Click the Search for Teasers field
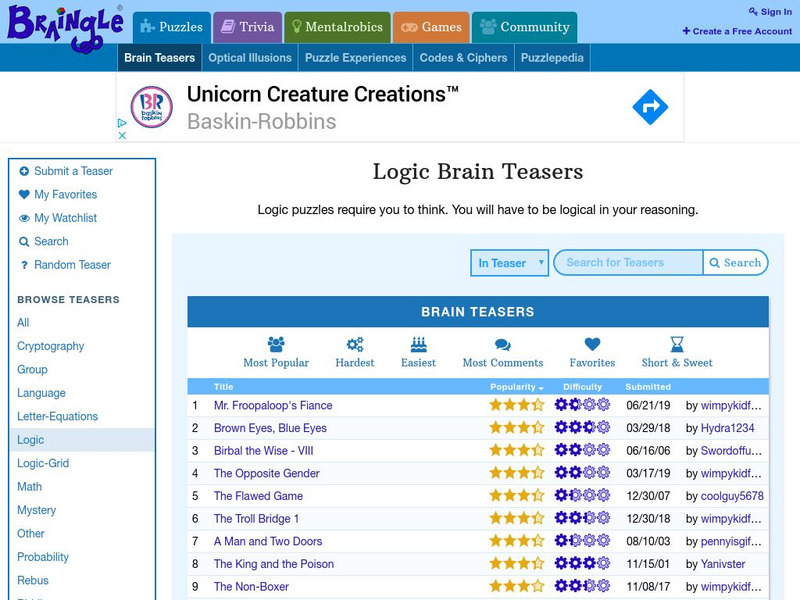This screenshot has height=600, width=800. point(628,263)
